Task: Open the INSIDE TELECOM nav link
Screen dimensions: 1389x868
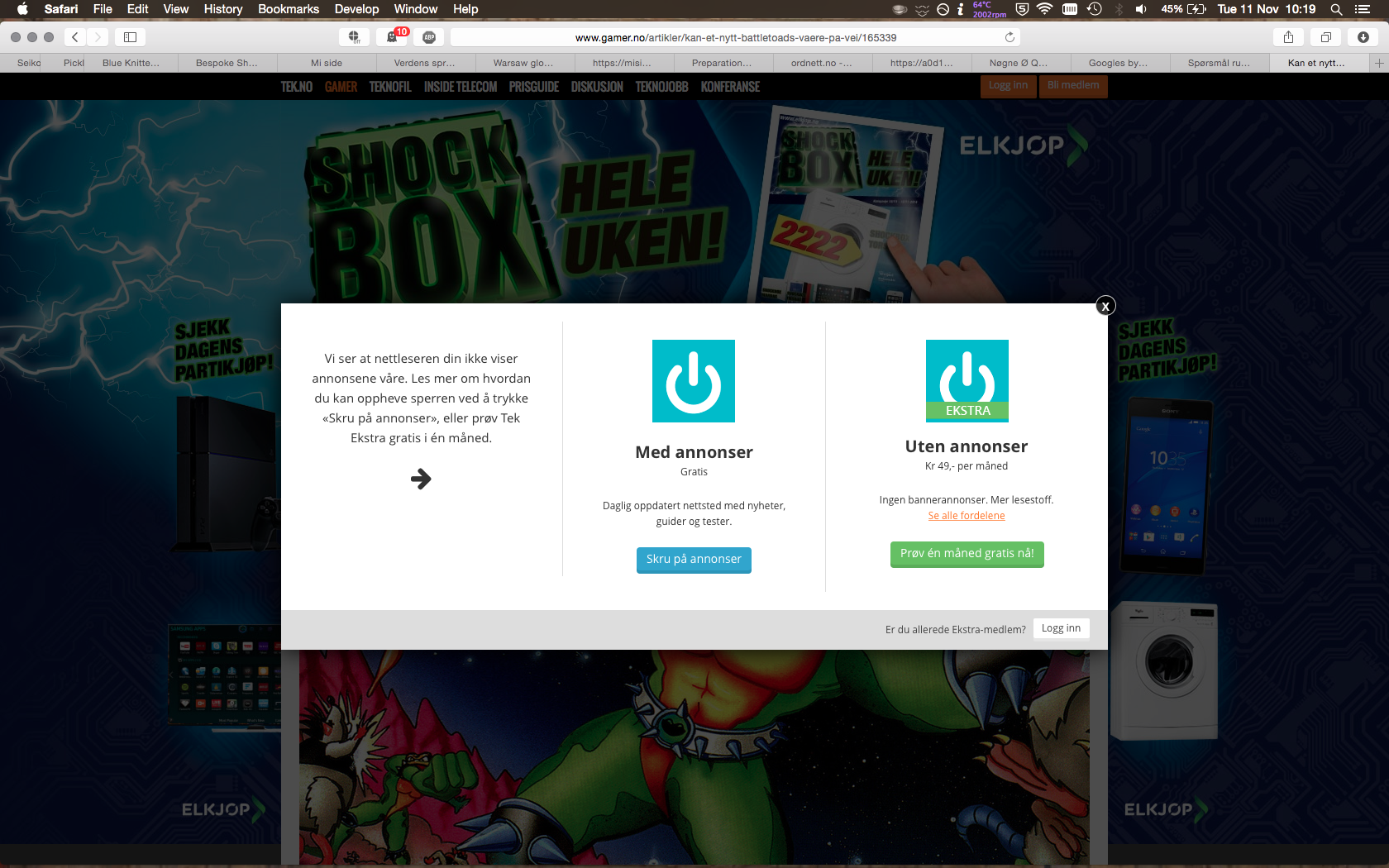Action: tap(461, 87)
